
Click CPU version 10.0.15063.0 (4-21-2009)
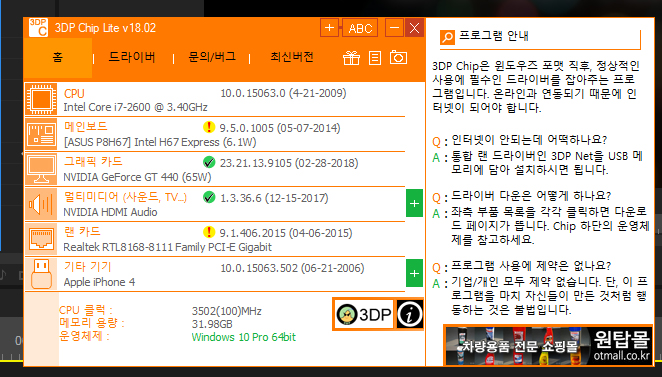[x=283, y=93]
